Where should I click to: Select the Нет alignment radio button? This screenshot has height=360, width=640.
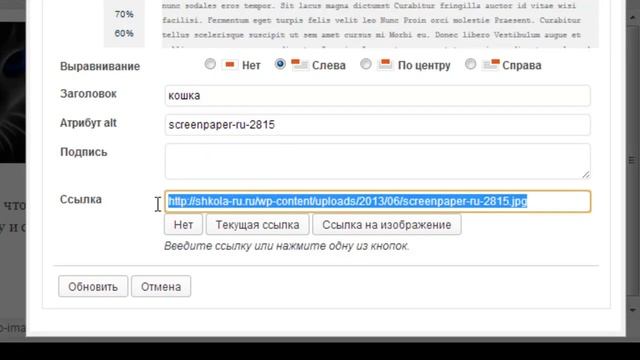[210, 64]
